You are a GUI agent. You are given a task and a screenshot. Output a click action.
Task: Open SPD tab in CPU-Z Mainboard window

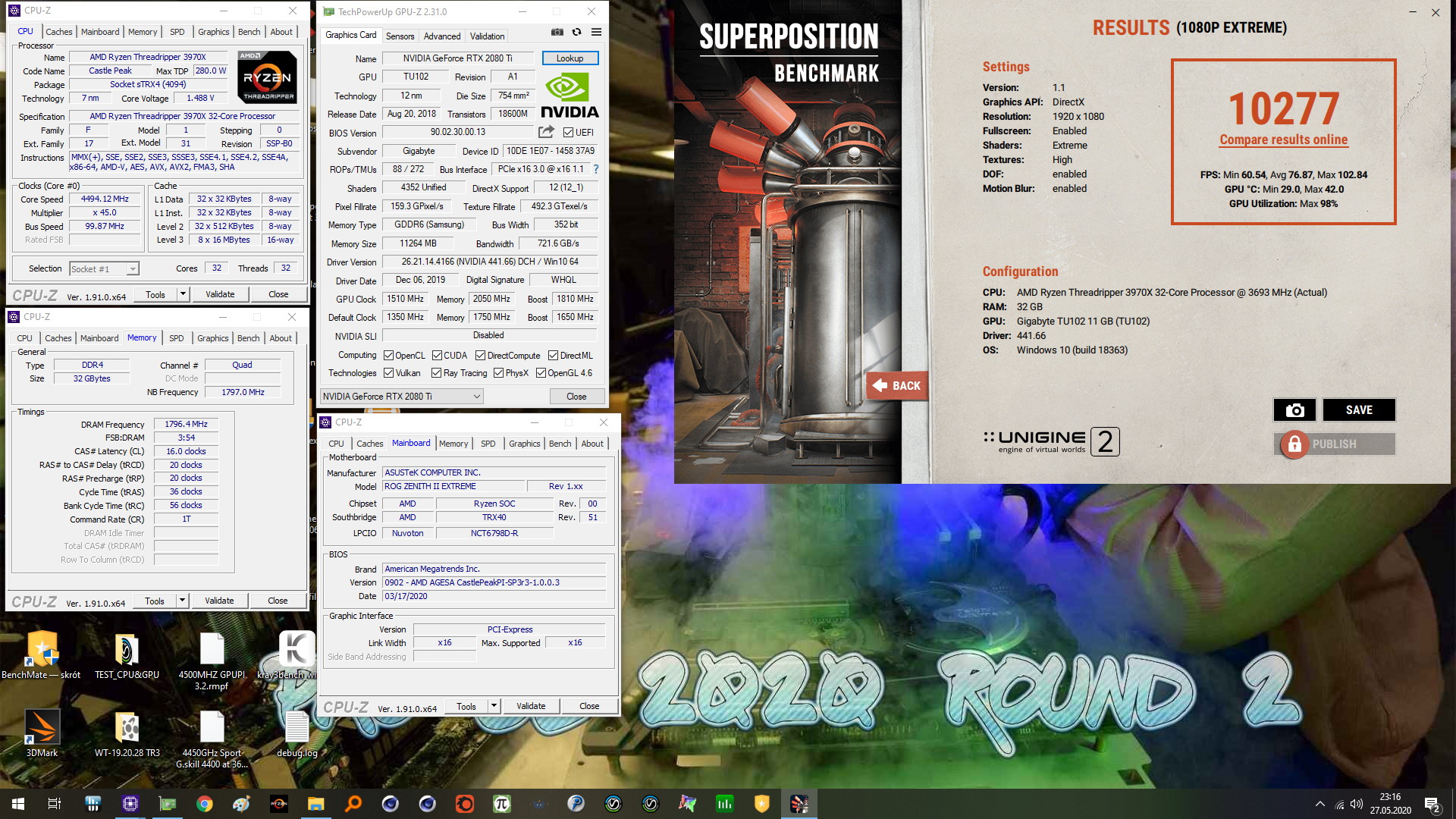[x=488, y=444]
